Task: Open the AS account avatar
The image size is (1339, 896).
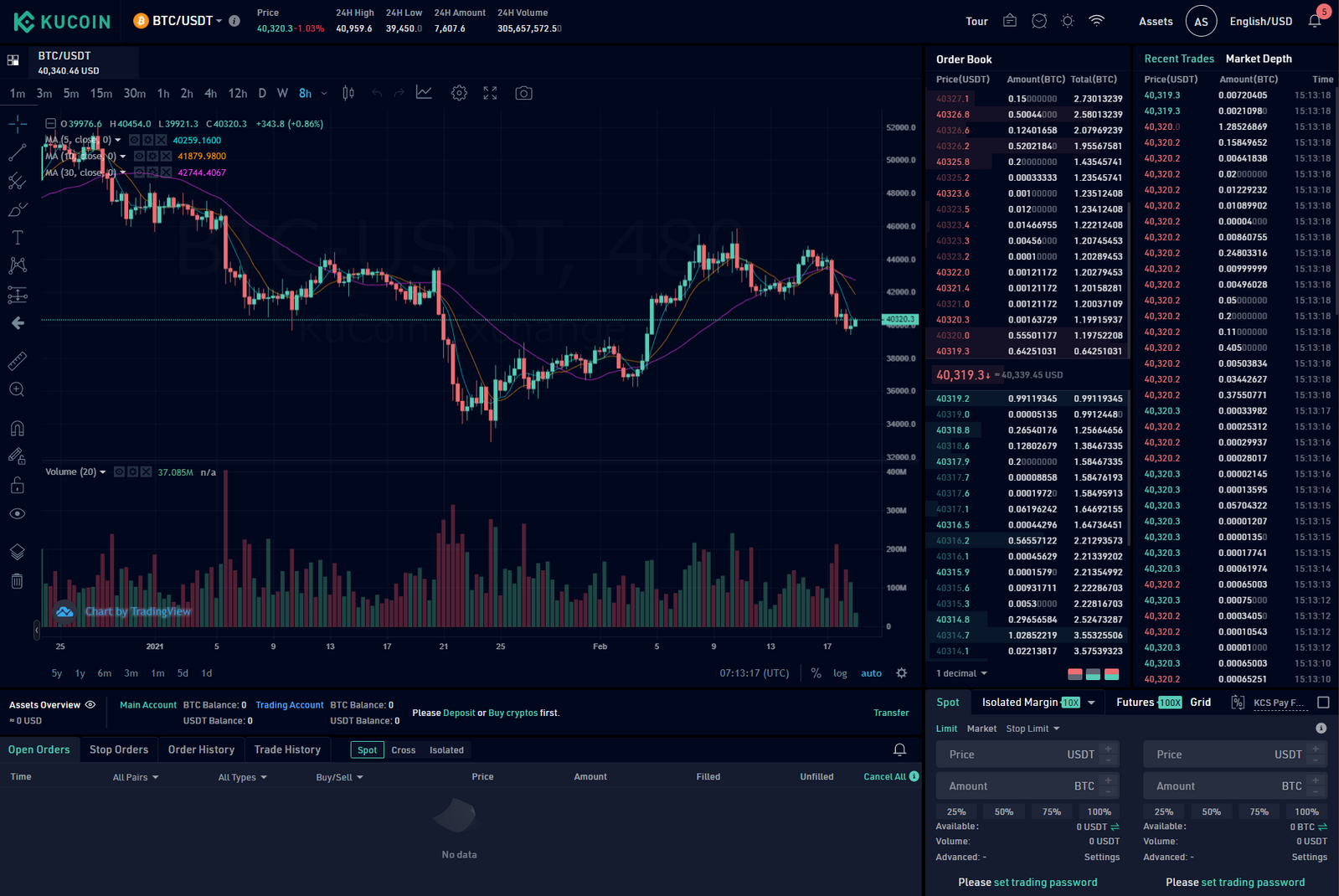Action: 1201,21
